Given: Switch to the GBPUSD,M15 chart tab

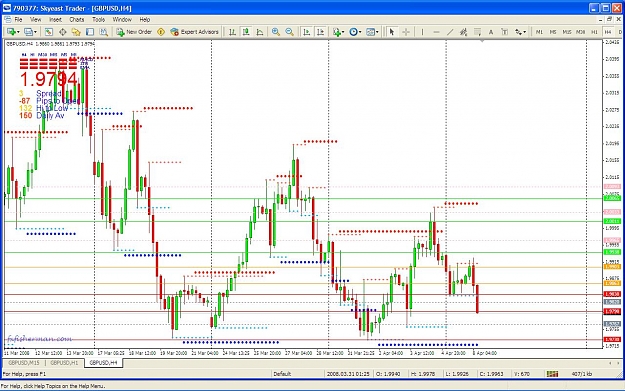Looking at the screenshot, I should tap(24, 363).
